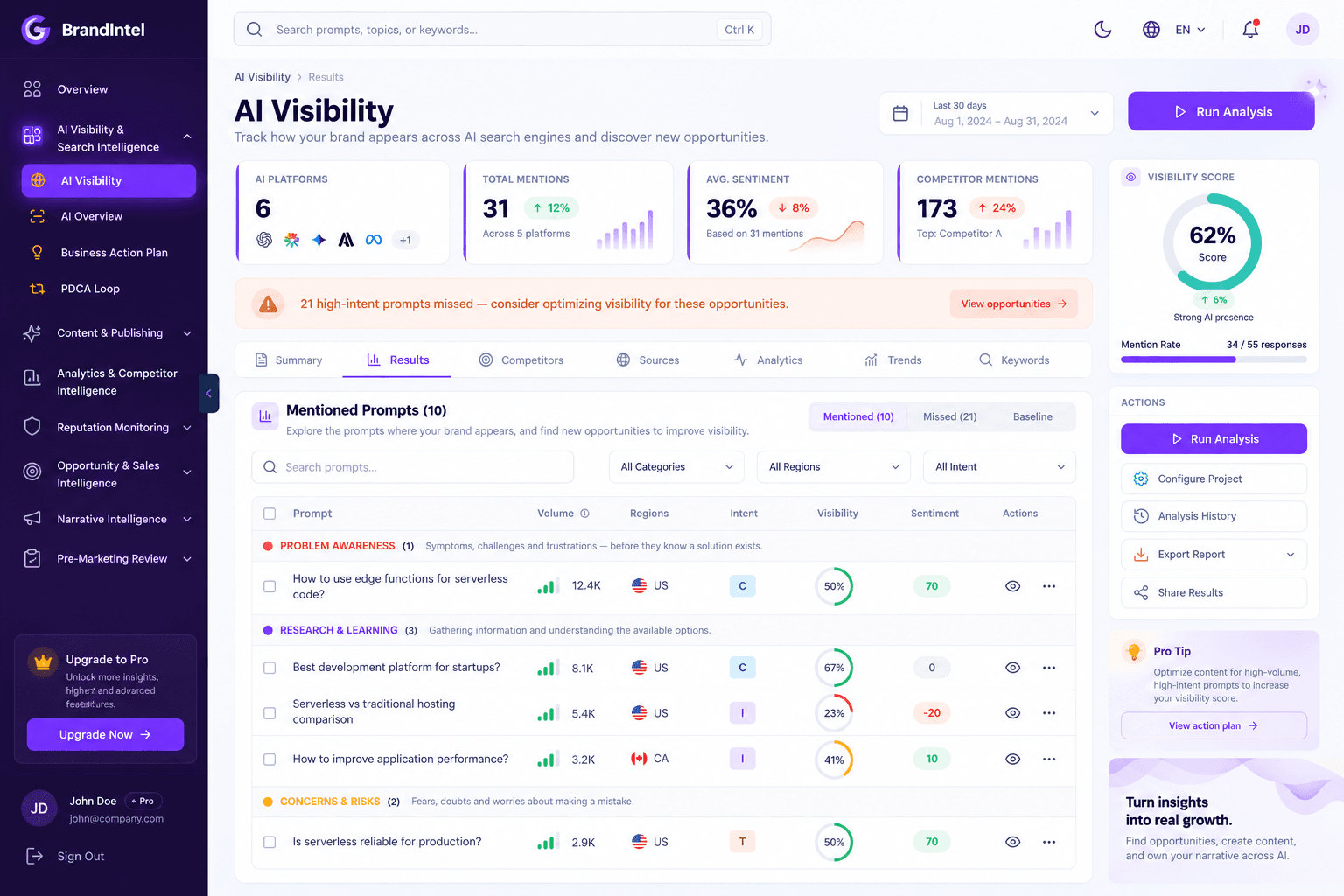Check Best development platform prompt checkbox
This screenshot has height=896, width=1344.
pyautogui.click(x=269, y=668)
